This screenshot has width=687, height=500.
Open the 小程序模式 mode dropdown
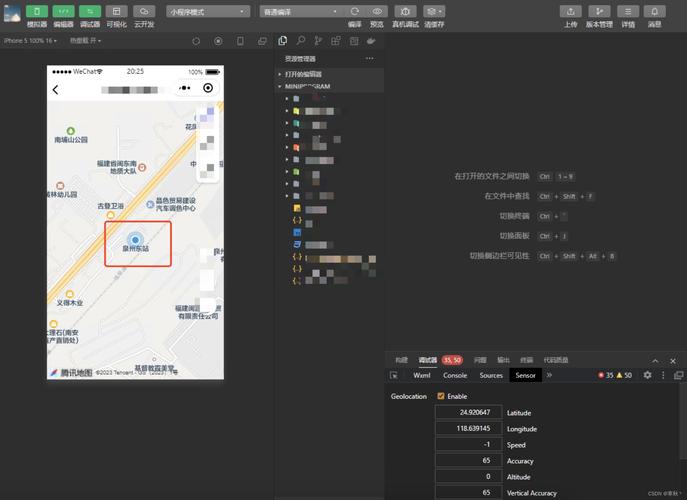coord(208,12)
